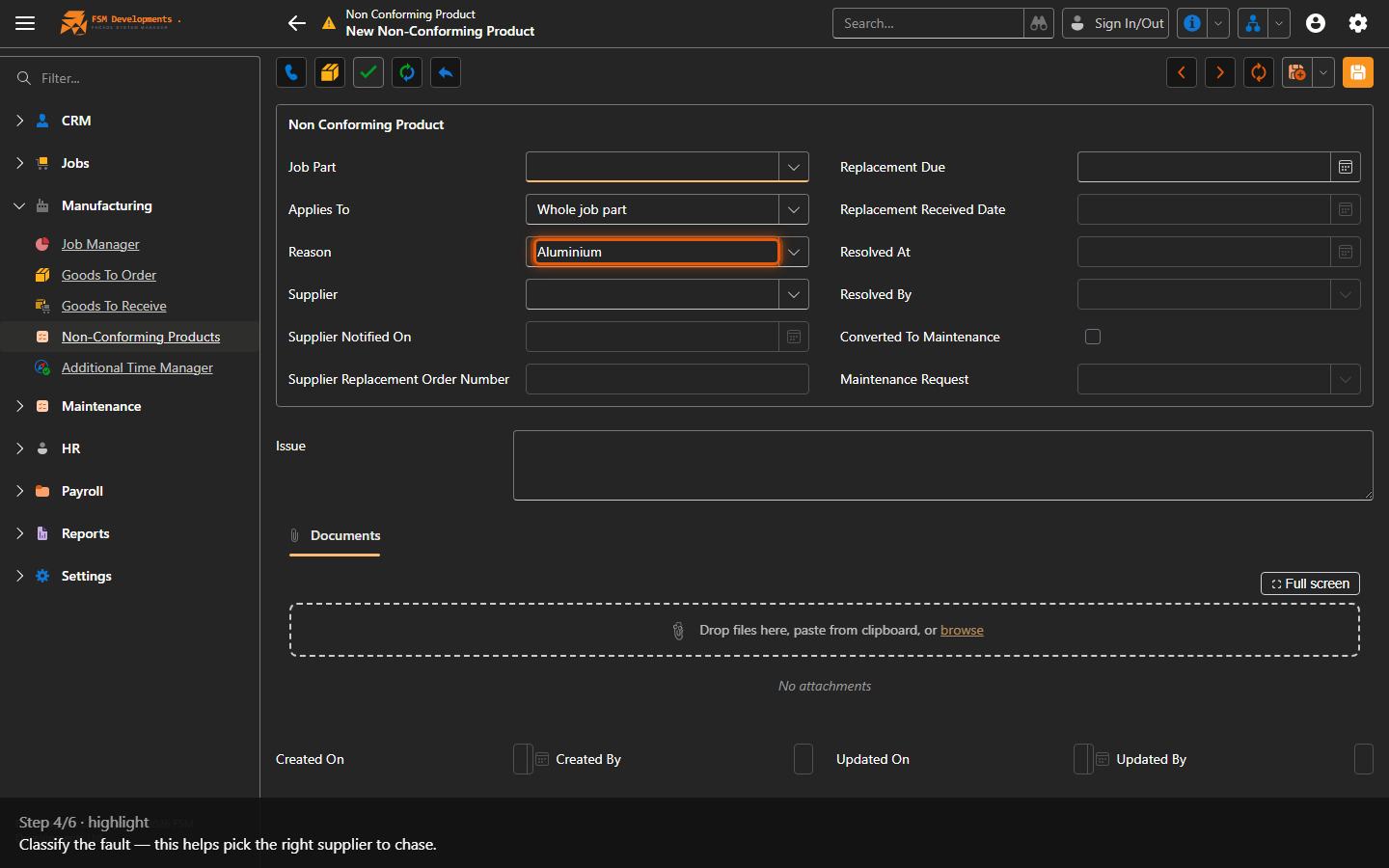Image resolution: width=1389 pixels, height=868 pixels.
Task: Open the settings gear in top bar
Action: pos(1358,23)
